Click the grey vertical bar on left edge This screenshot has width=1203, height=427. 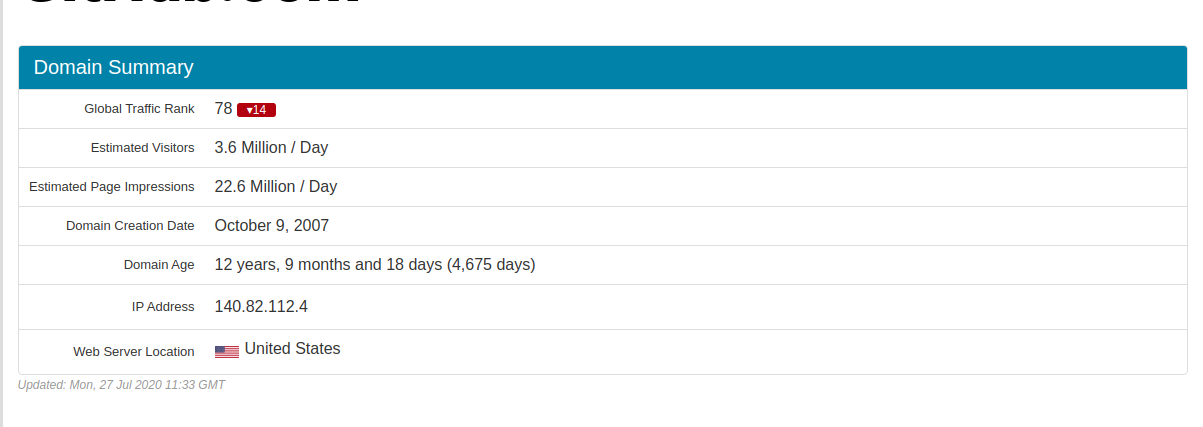tap(2, 213)
